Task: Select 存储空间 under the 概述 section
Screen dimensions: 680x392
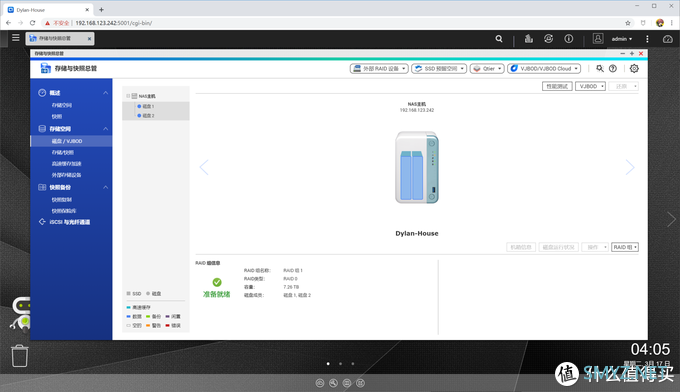Action: pos(62,105)
